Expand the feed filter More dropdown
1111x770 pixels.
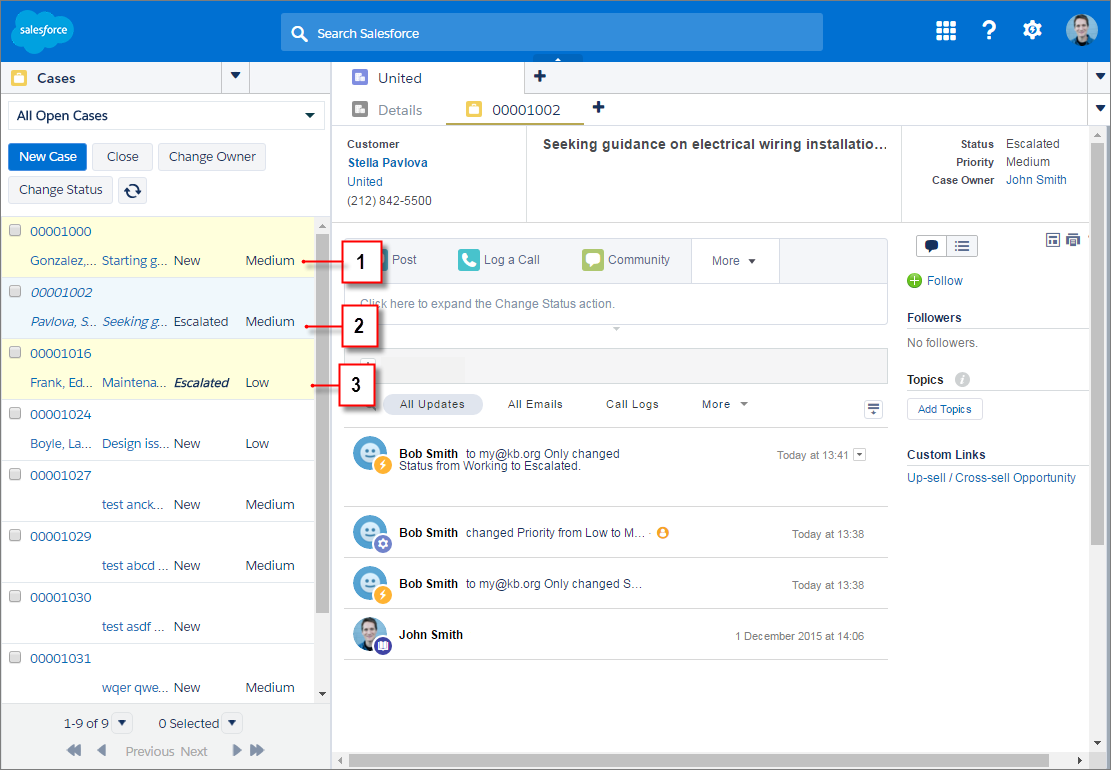click(x=724, y=404)
